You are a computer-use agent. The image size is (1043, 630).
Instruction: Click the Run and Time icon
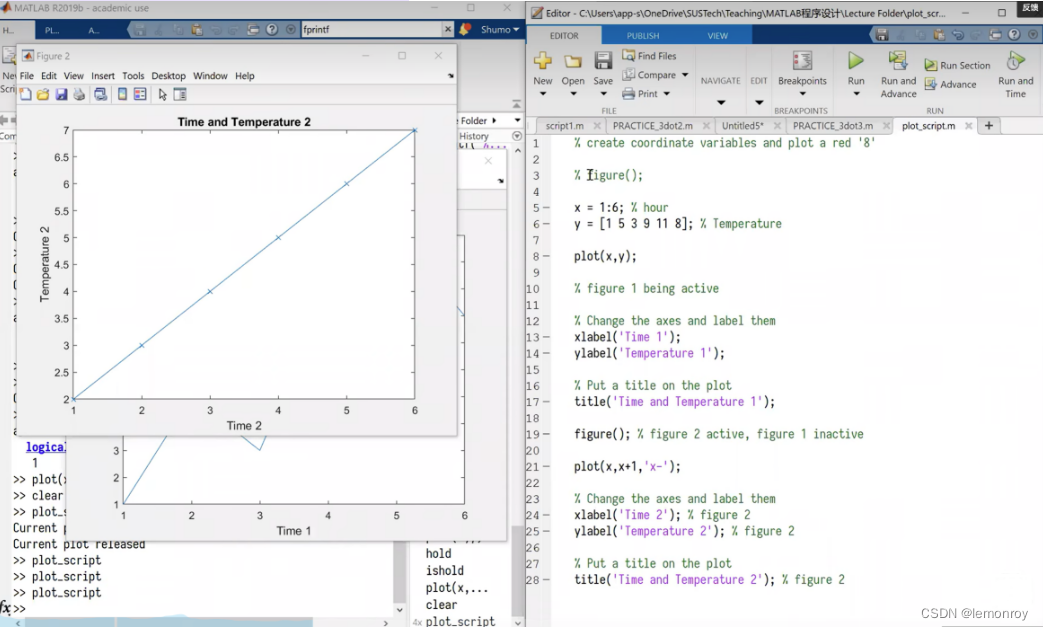(1014, 61)
